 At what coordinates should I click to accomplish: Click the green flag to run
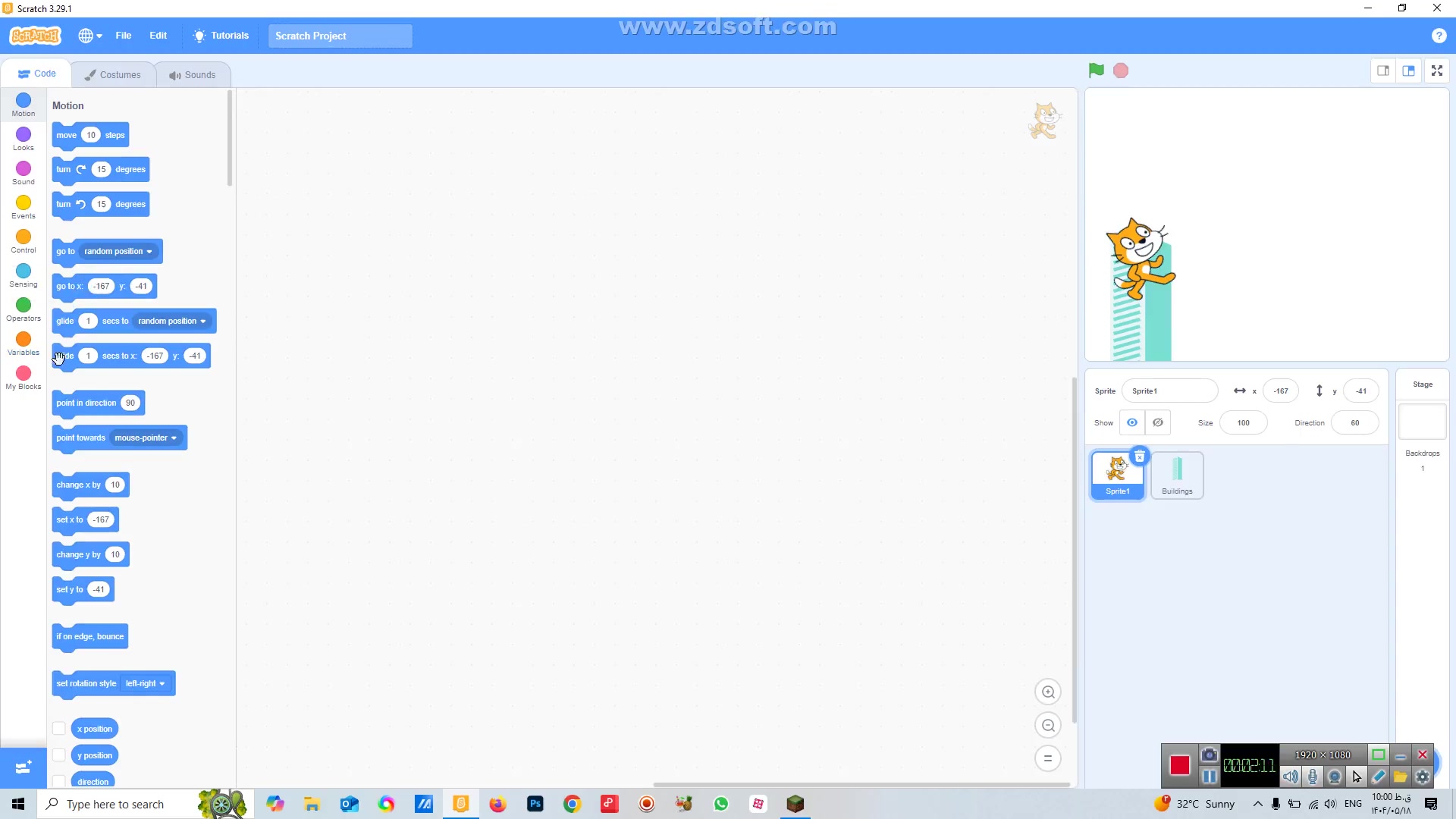(1096, 71)
